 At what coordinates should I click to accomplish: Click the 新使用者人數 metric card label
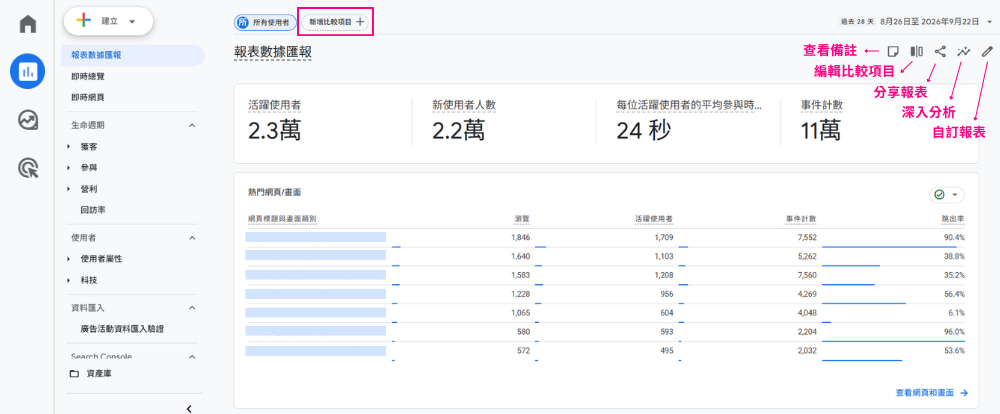tap(464, 103)
